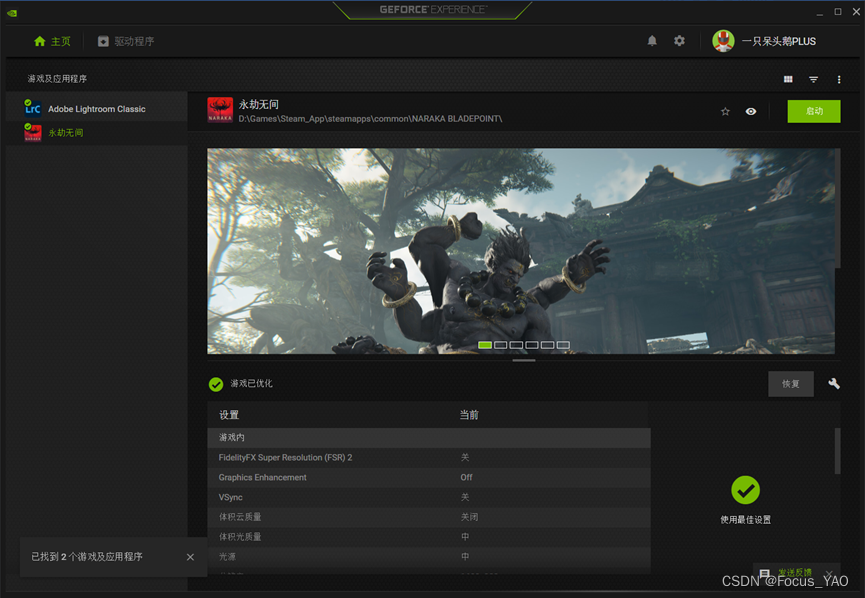Viewport: 865px width, 598px height.
Task: Click the feedback speech bubble icon
Action: pyautogui.click(x=765, y=573)
